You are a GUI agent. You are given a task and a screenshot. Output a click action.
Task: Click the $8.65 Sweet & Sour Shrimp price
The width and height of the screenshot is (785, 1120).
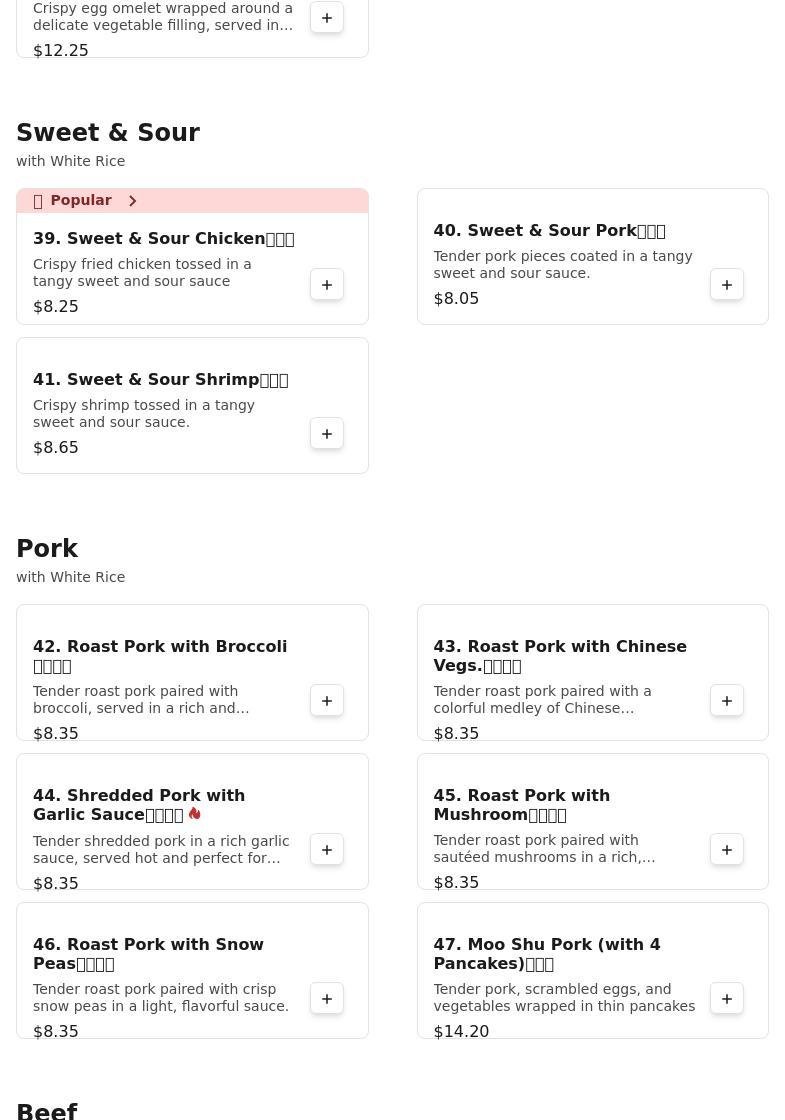coord(56,448)
